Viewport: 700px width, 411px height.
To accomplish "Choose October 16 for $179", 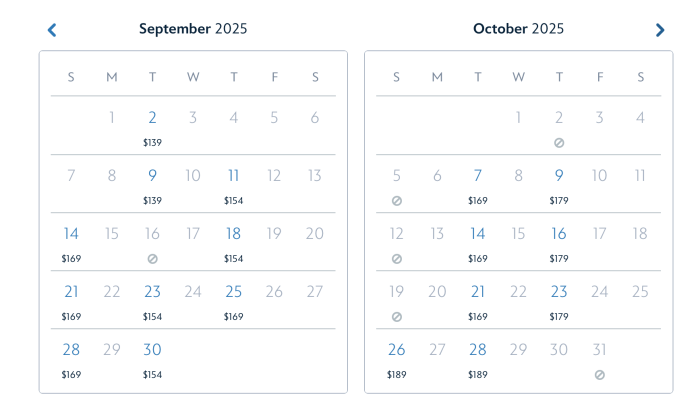I will point(559,234).
